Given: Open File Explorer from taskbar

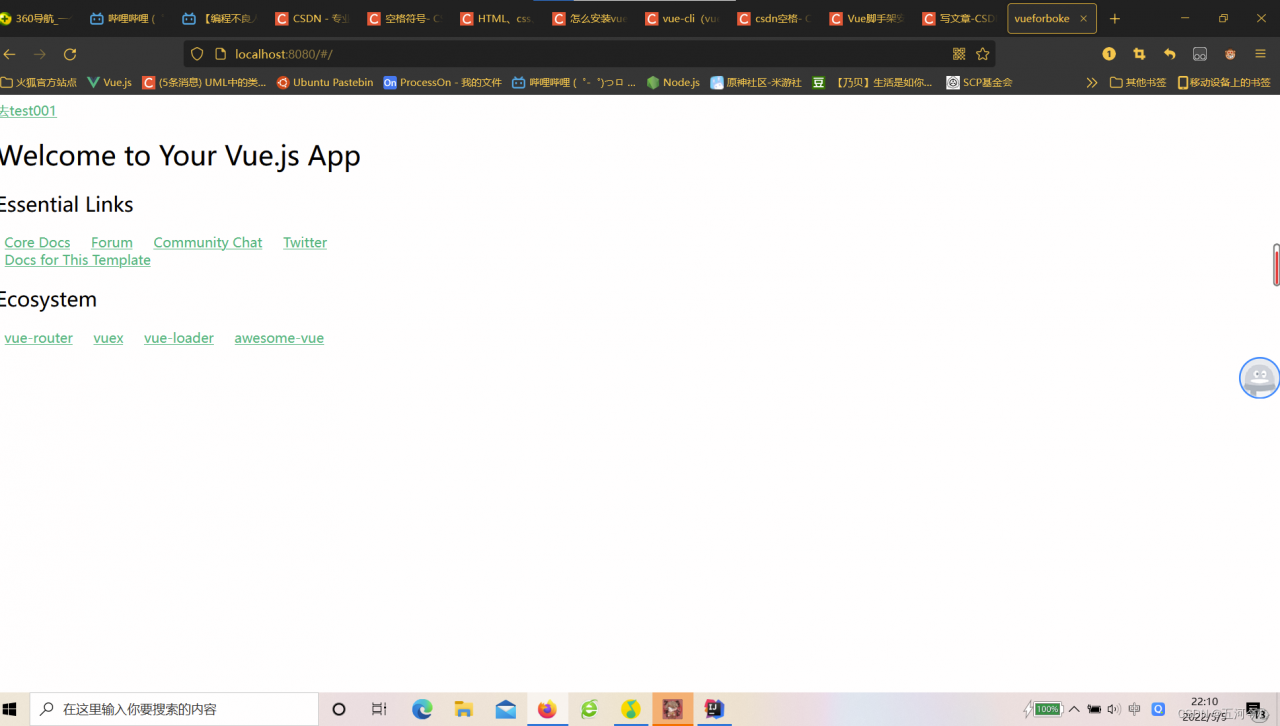Looking at the screenshot, I should click(x=464, y=709).
